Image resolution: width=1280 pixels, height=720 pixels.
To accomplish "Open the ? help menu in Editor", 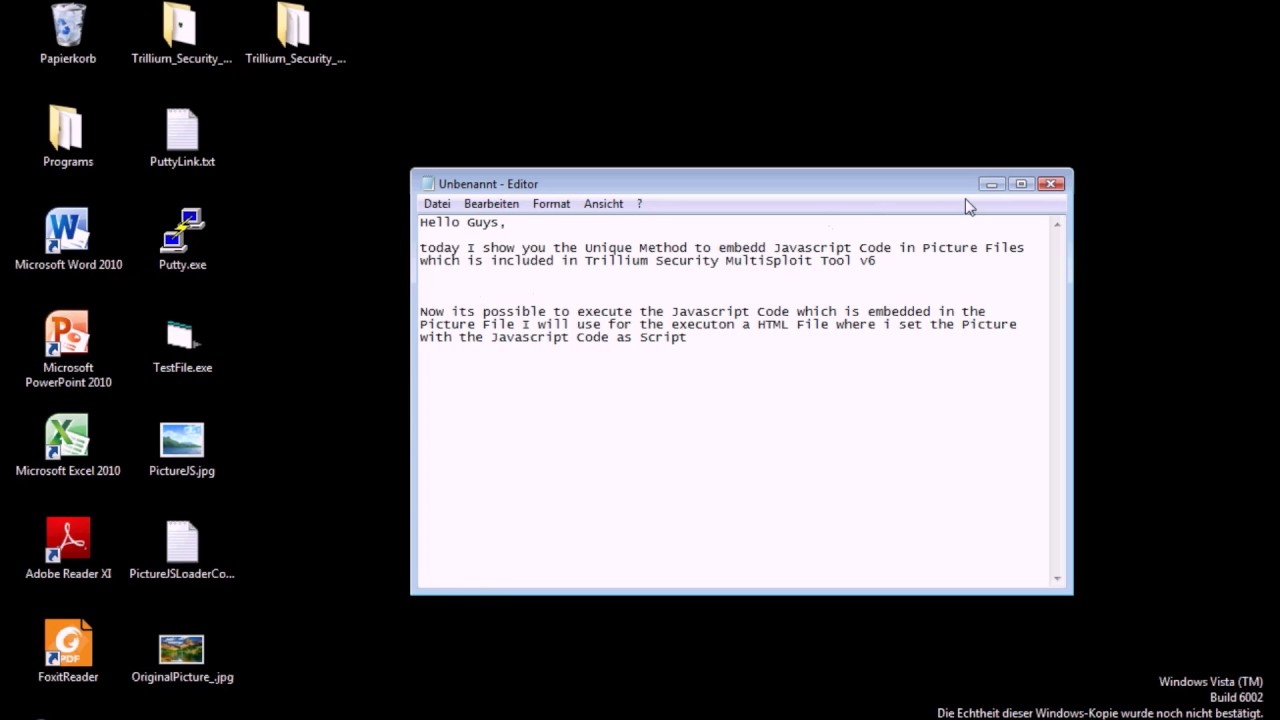I will point(639,204).
